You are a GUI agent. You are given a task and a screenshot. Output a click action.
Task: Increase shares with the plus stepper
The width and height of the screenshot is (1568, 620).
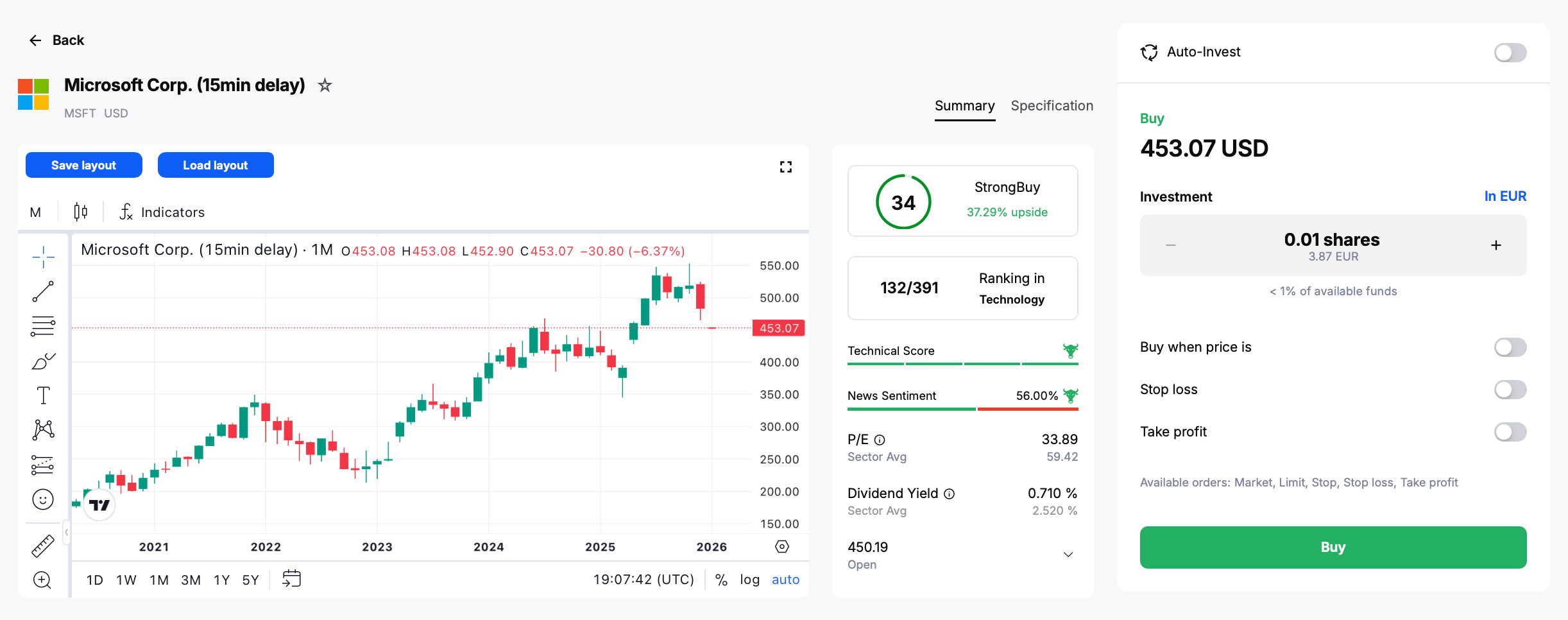click(x=1496, y=245)
